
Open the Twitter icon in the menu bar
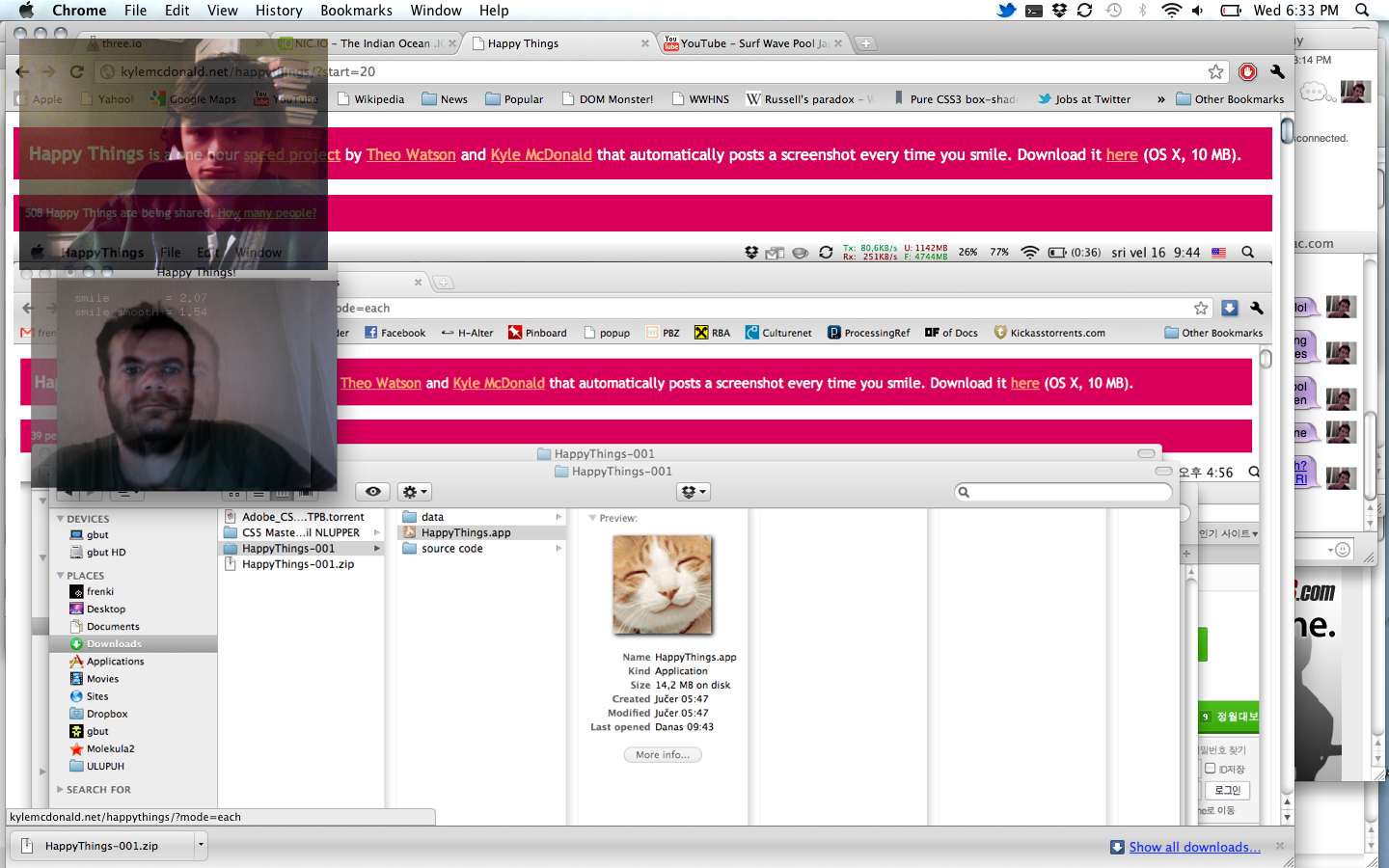1006,11
